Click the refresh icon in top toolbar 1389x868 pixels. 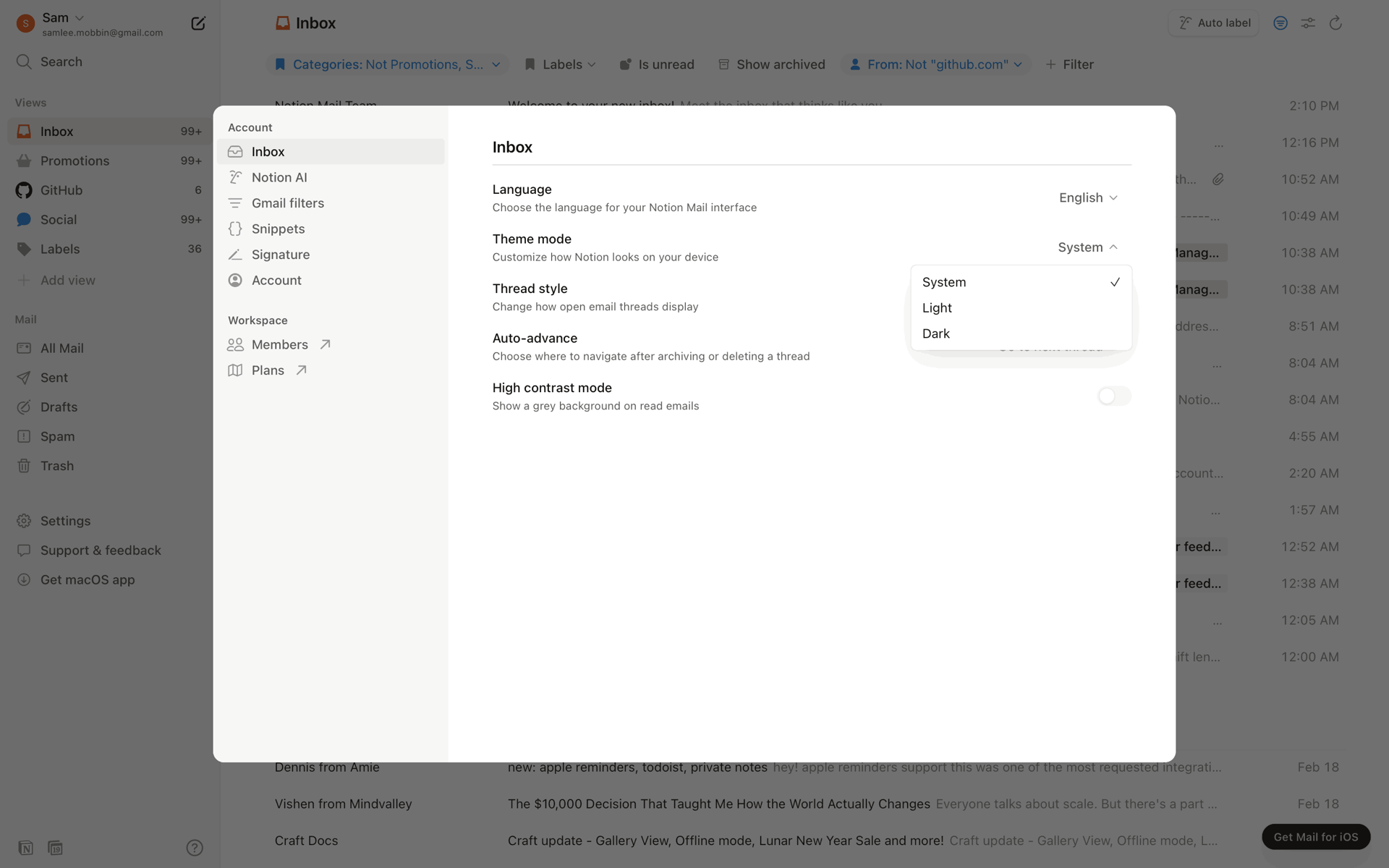(1335, 23)
